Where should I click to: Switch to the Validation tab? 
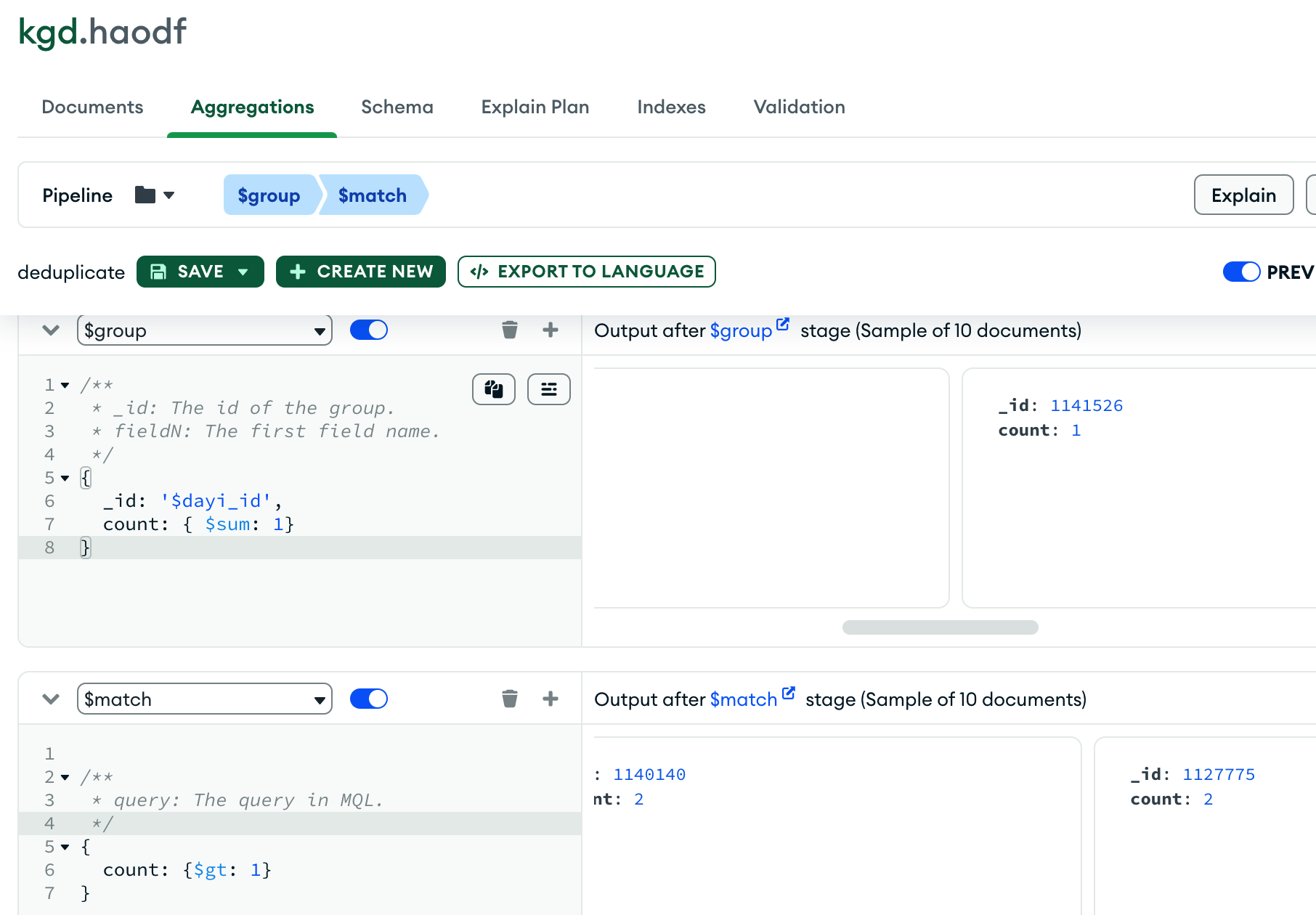pyautogui.click(x=799, y=107)
